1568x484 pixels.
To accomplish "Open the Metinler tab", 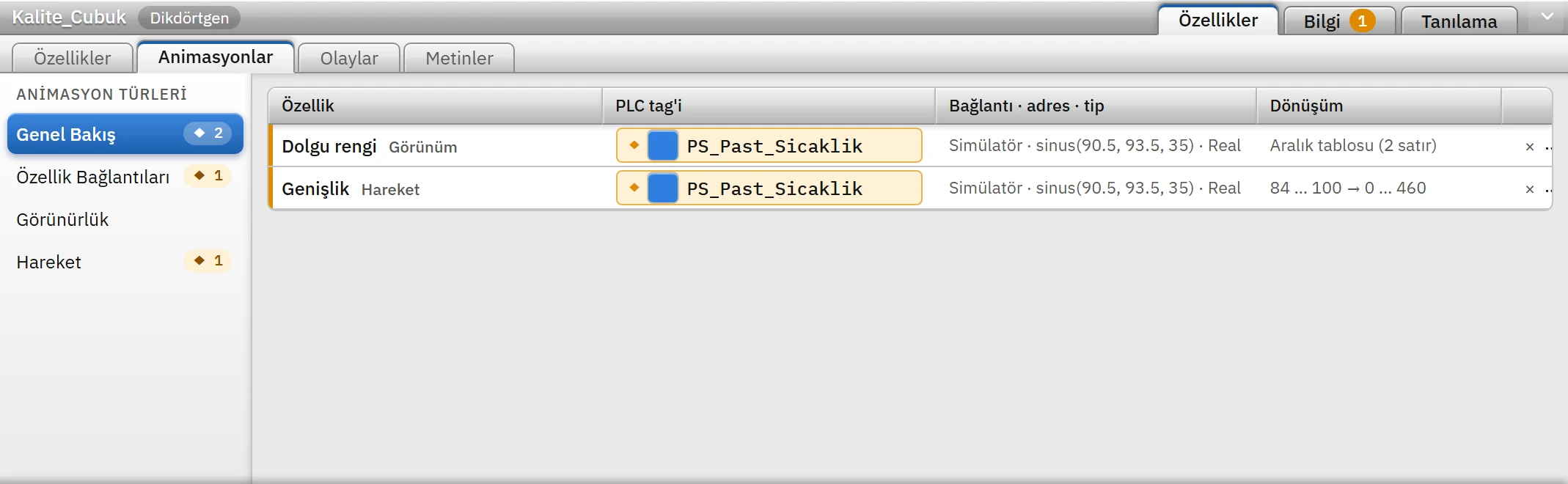I will pyautogui.click(x=459, y=58).
